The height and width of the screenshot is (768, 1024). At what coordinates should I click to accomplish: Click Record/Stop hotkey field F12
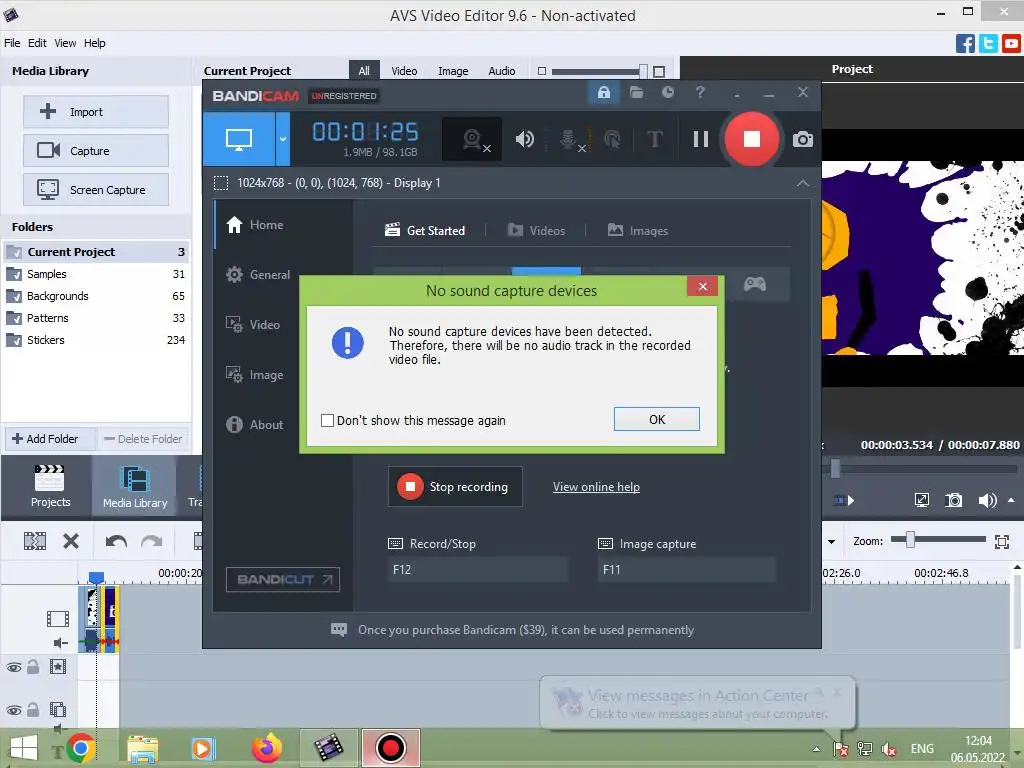478,569
